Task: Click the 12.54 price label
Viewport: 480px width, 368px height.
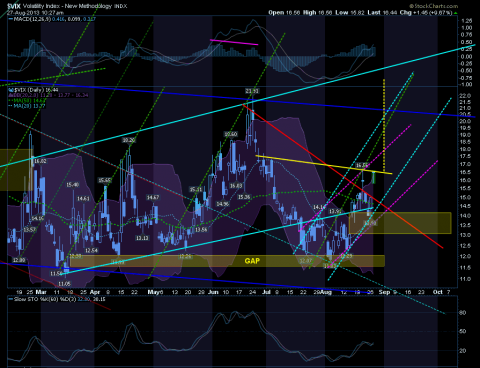Action: (x=91, y=250)
